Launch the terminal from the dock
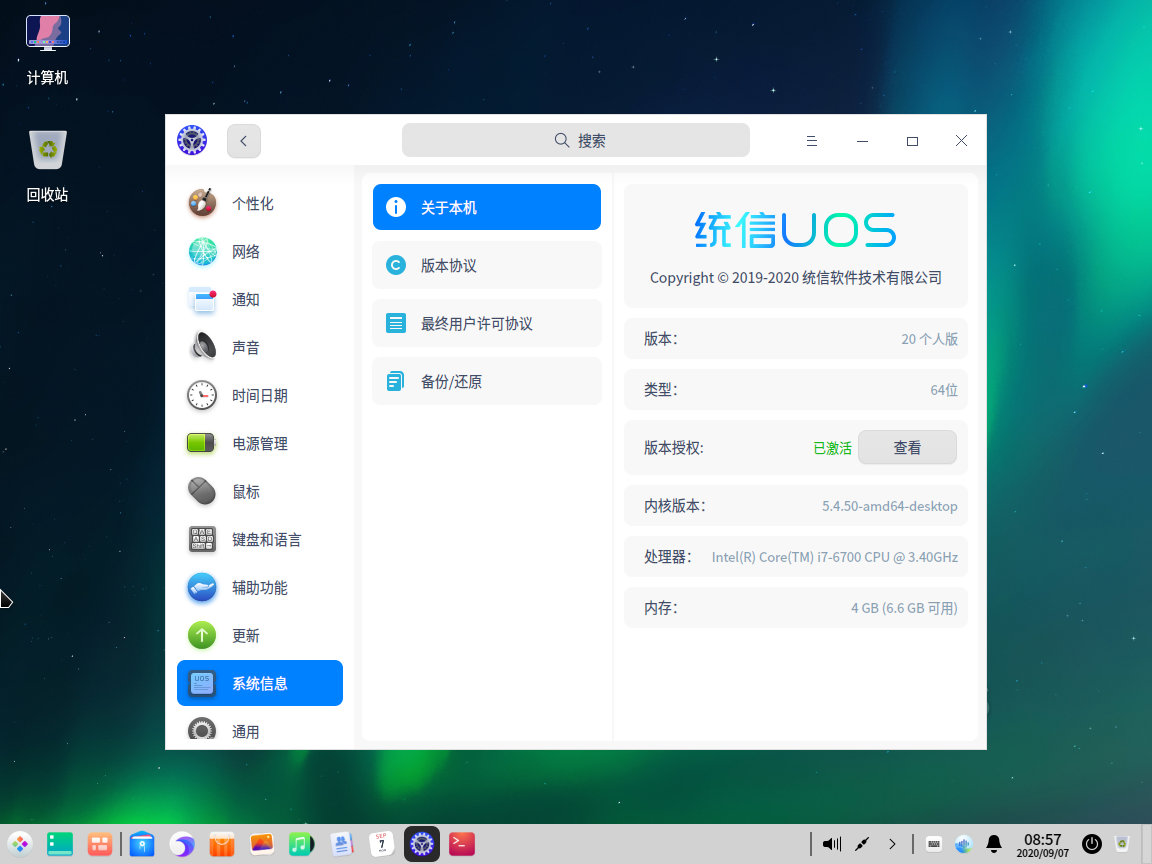The image size is (1152, 864). (x=462, y=844)
